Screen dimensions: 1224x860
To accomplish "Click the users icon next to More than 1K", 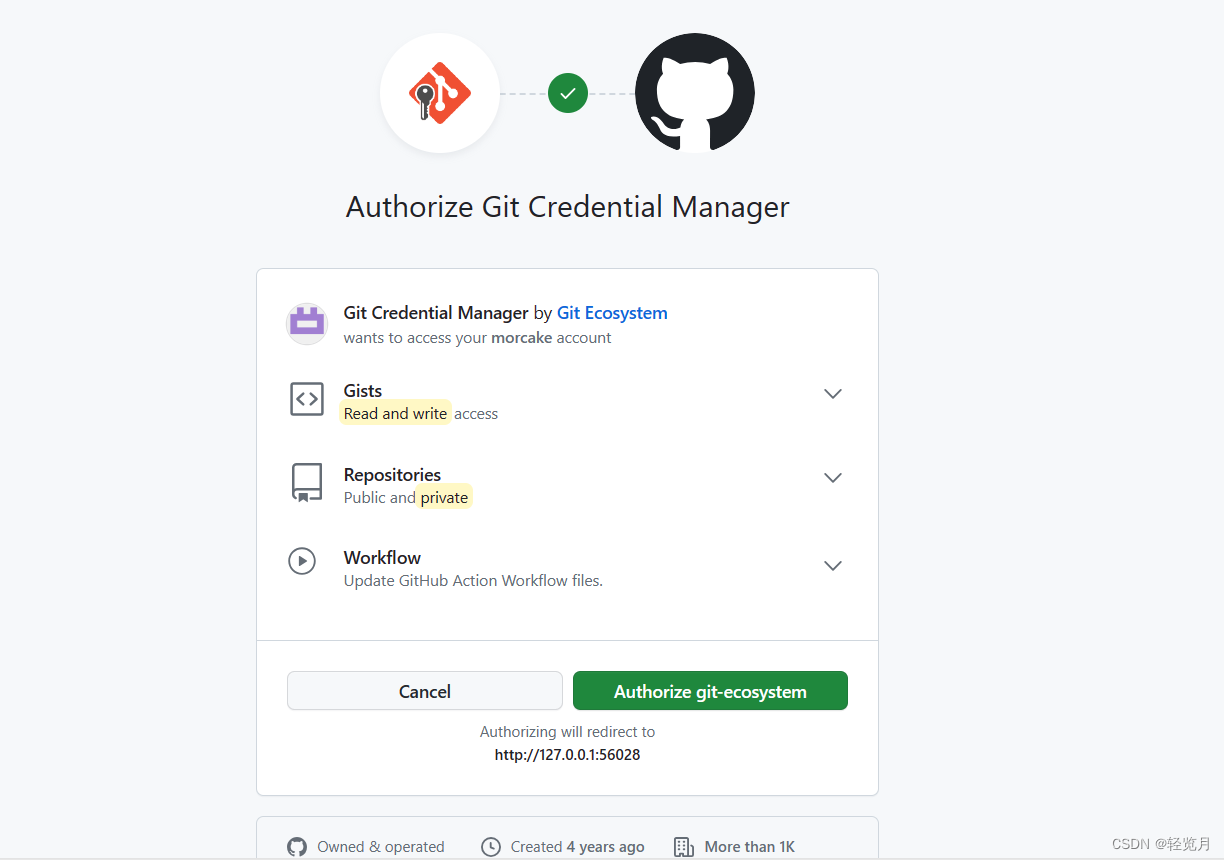I will pyautogui.click(x=684, y=846).
